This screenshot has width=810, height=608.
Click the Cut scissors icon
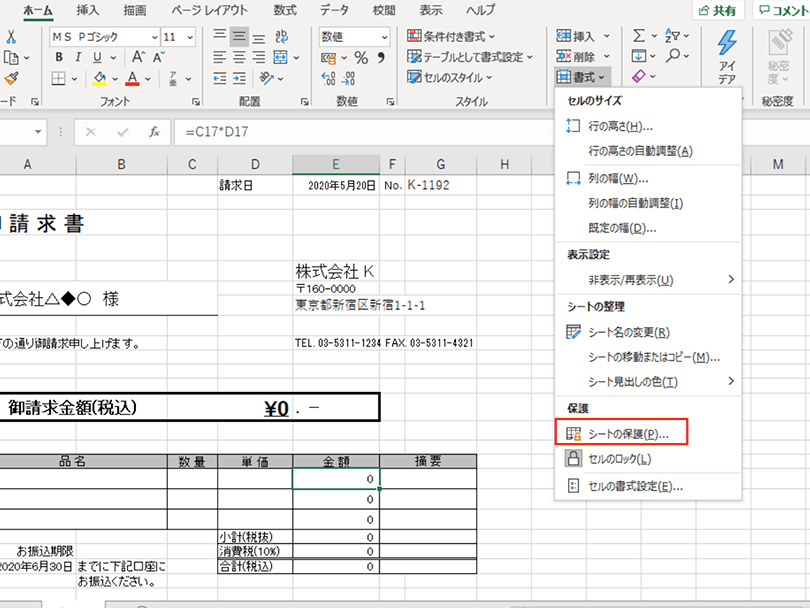(x=11, y=37)
